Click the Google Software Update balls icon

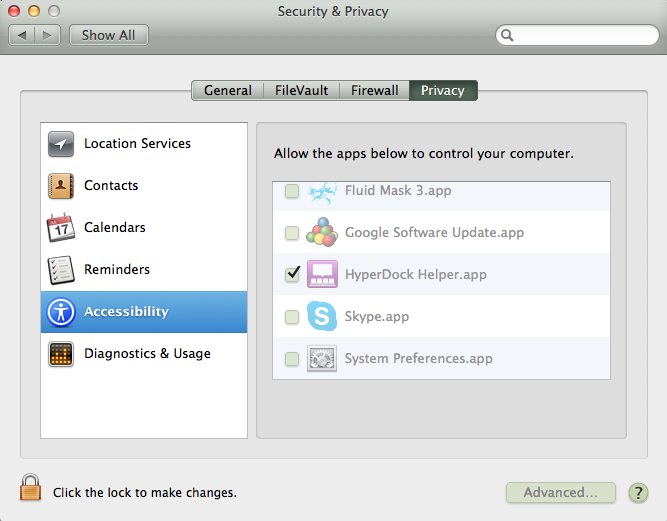(x=322, y=232)
